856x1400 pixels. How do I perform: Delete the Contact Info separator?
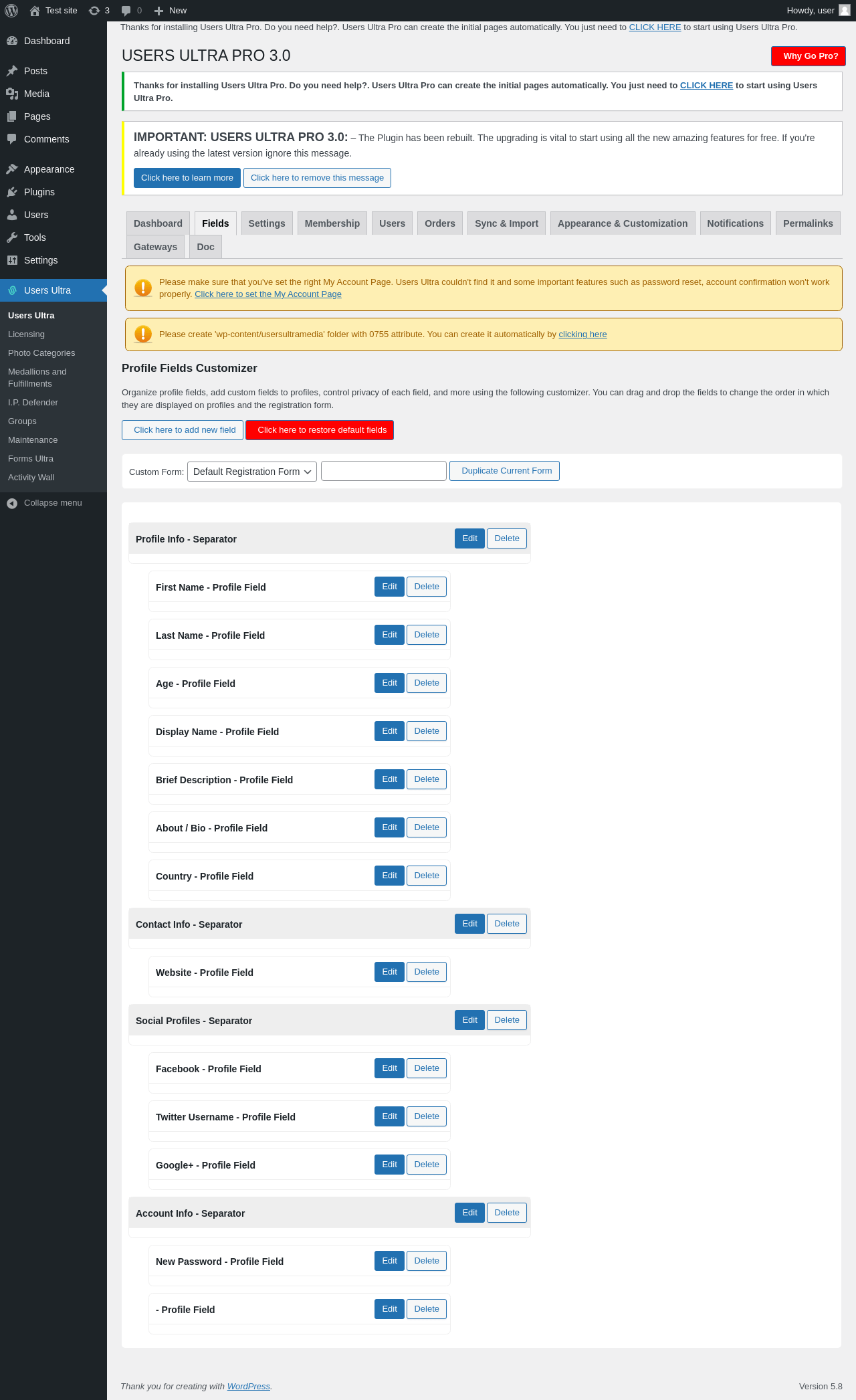(x=507, y=924)
